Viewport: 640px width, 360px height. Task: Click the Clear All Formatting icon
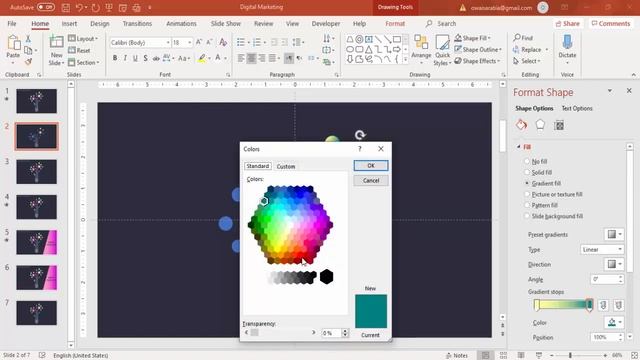pos(223,42)
